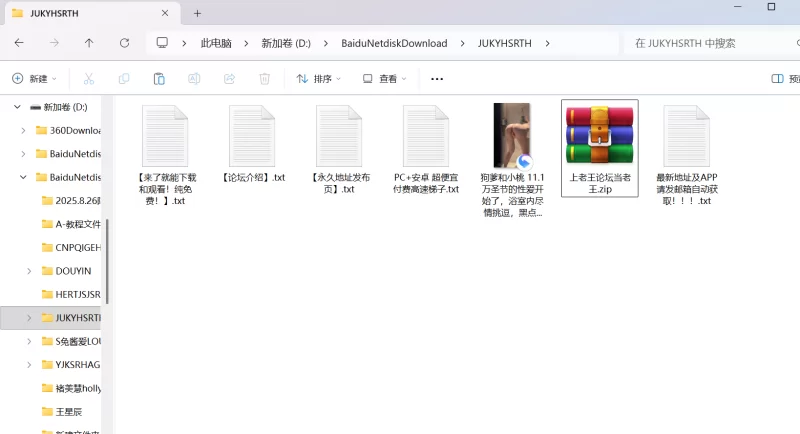Click the 此电脑 breadcrumb in the address bar
Viewport: 800px width, 434px height.
(x=215, y=43)
